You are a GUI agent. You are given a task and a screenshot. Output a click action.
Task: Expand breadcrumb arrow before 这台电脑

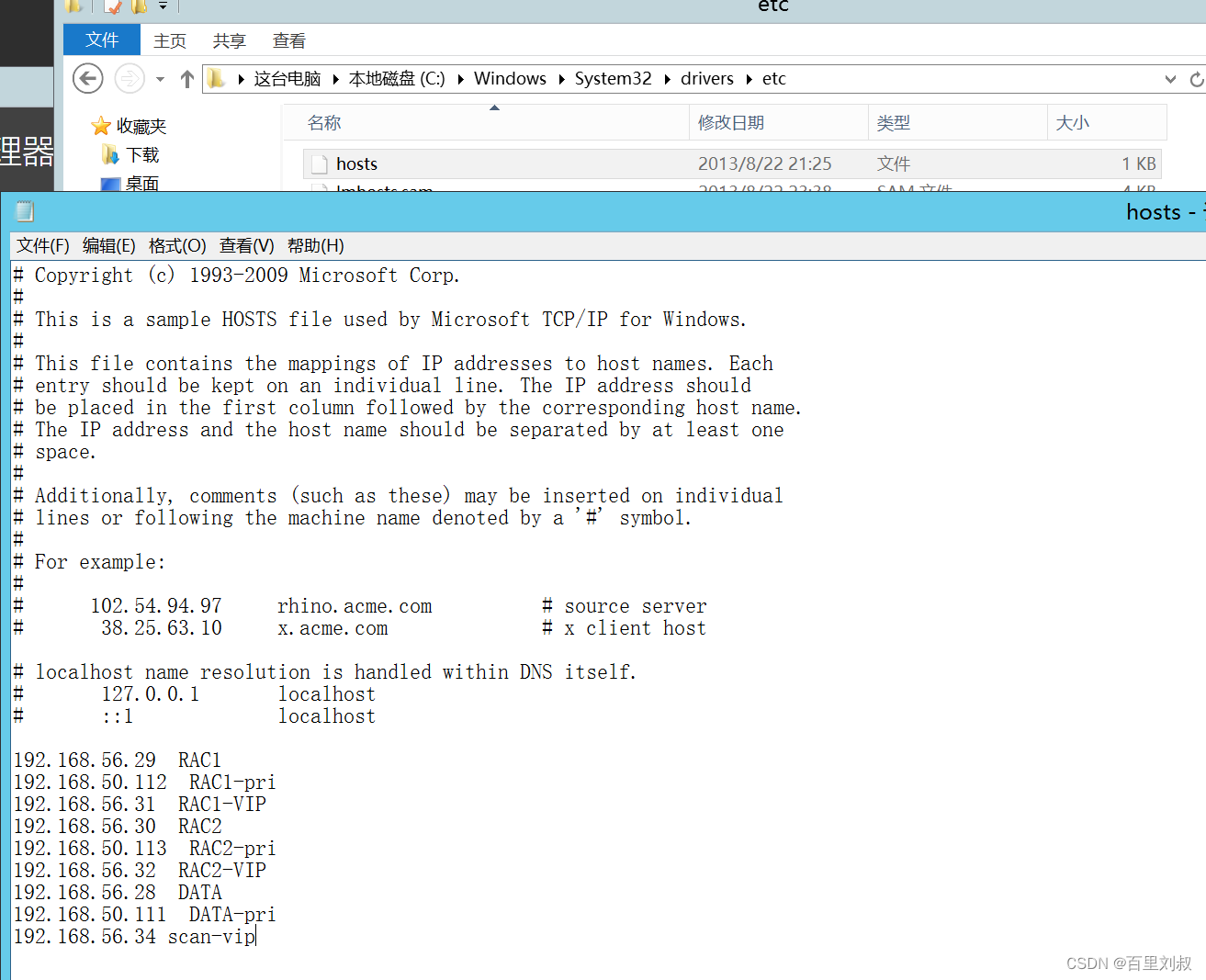(242, 80)
